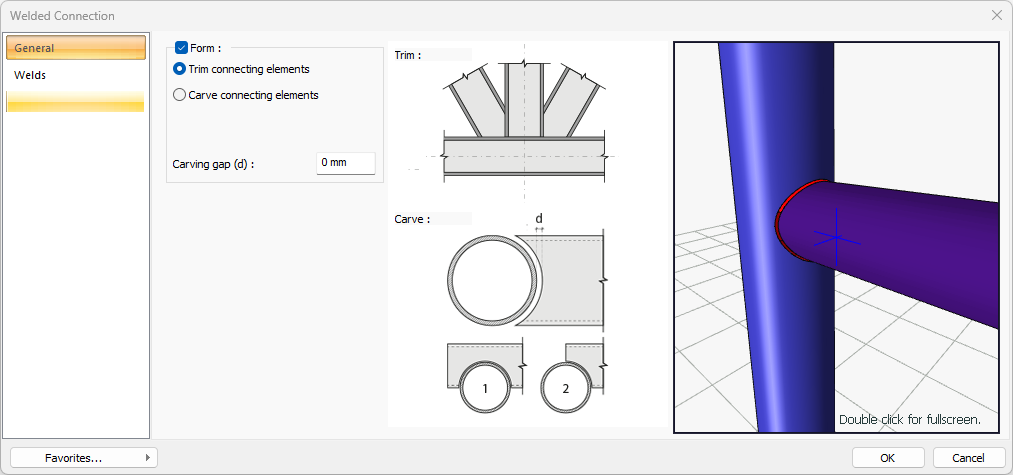Confirm the dialog with OK
The width and height of the screenshot is (1013, 475).
[x=887, y=458]
